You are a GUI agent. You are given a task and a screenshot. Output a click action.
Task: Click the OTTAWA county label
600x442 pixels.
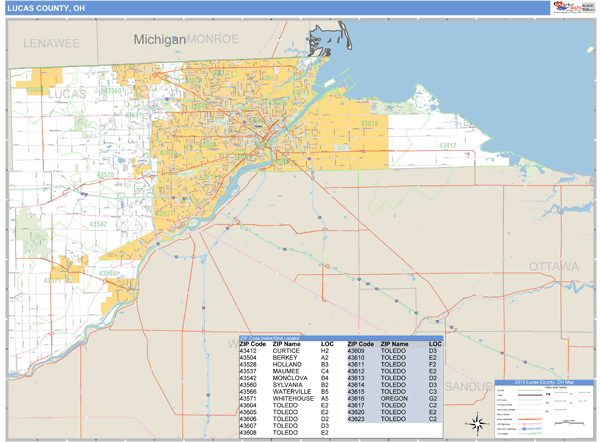[x=553, y=267]
